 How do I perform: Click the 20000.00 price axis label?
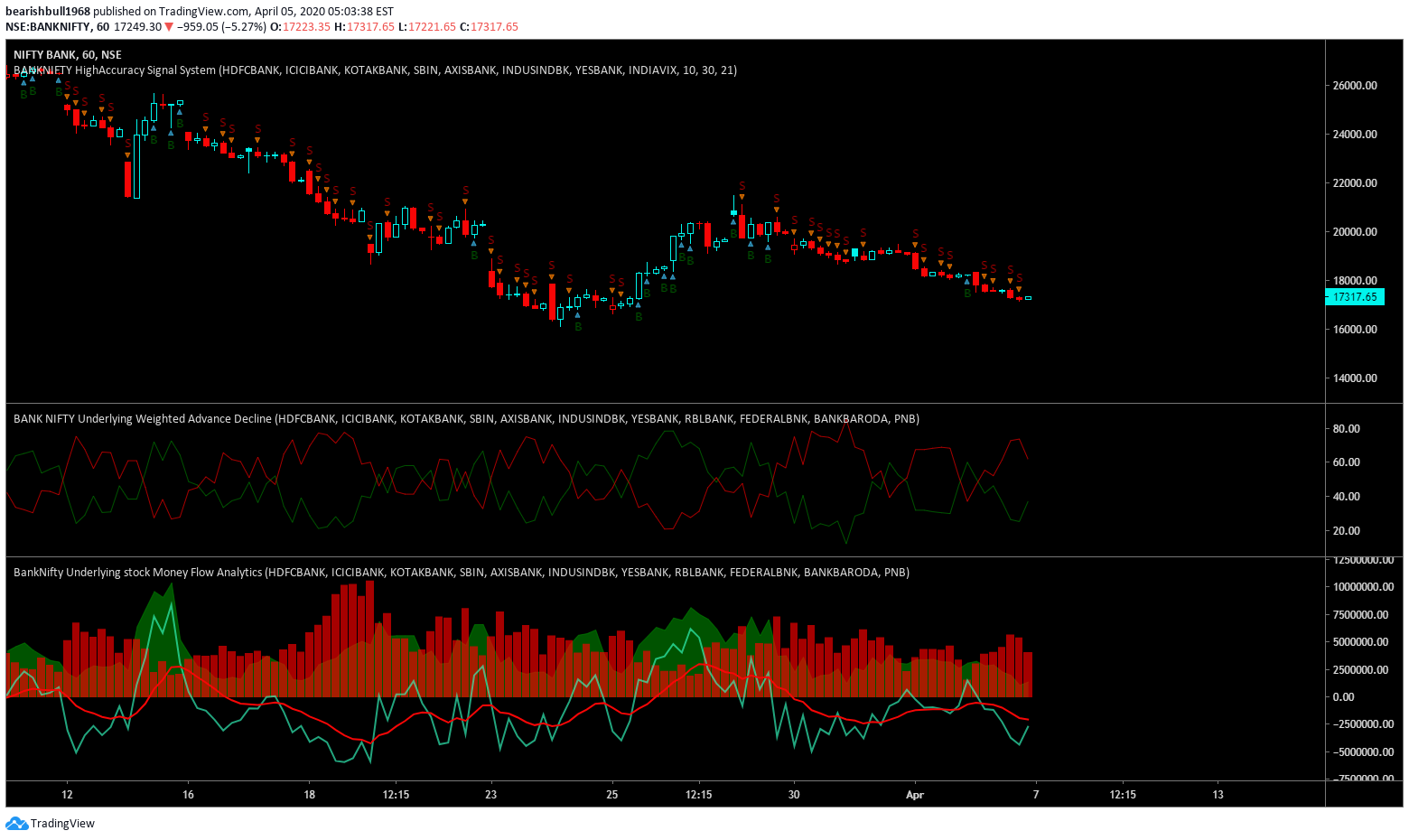click(1355, 232)
